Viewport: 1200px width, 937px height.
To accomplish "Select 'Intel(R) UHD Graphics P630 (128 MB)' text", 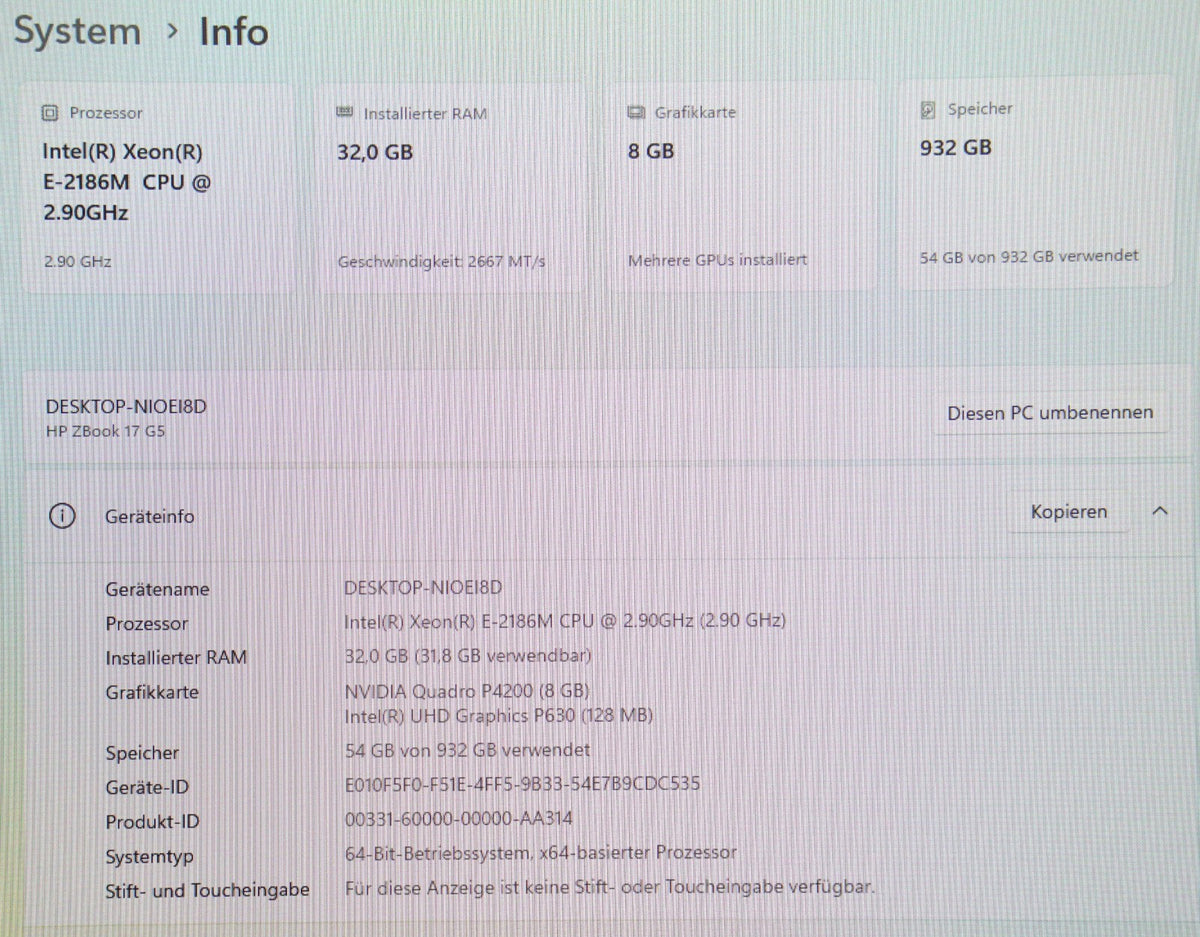I will point(498,716).
